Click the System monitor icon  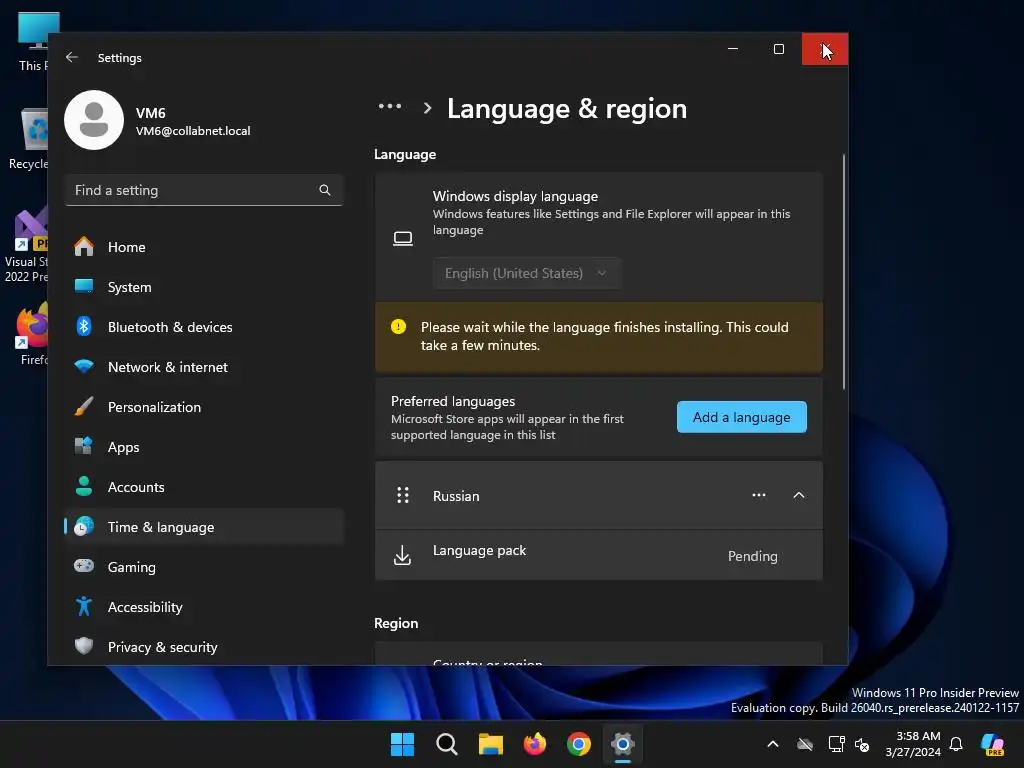coord(84,286)
